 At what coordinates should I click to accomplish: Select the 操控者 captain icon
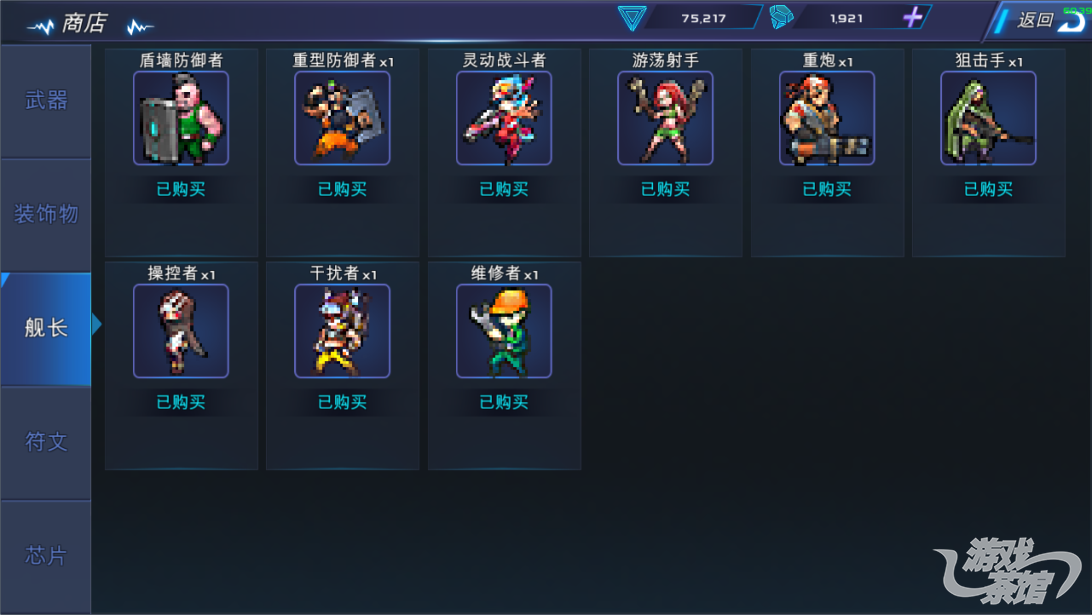point(181,331)
